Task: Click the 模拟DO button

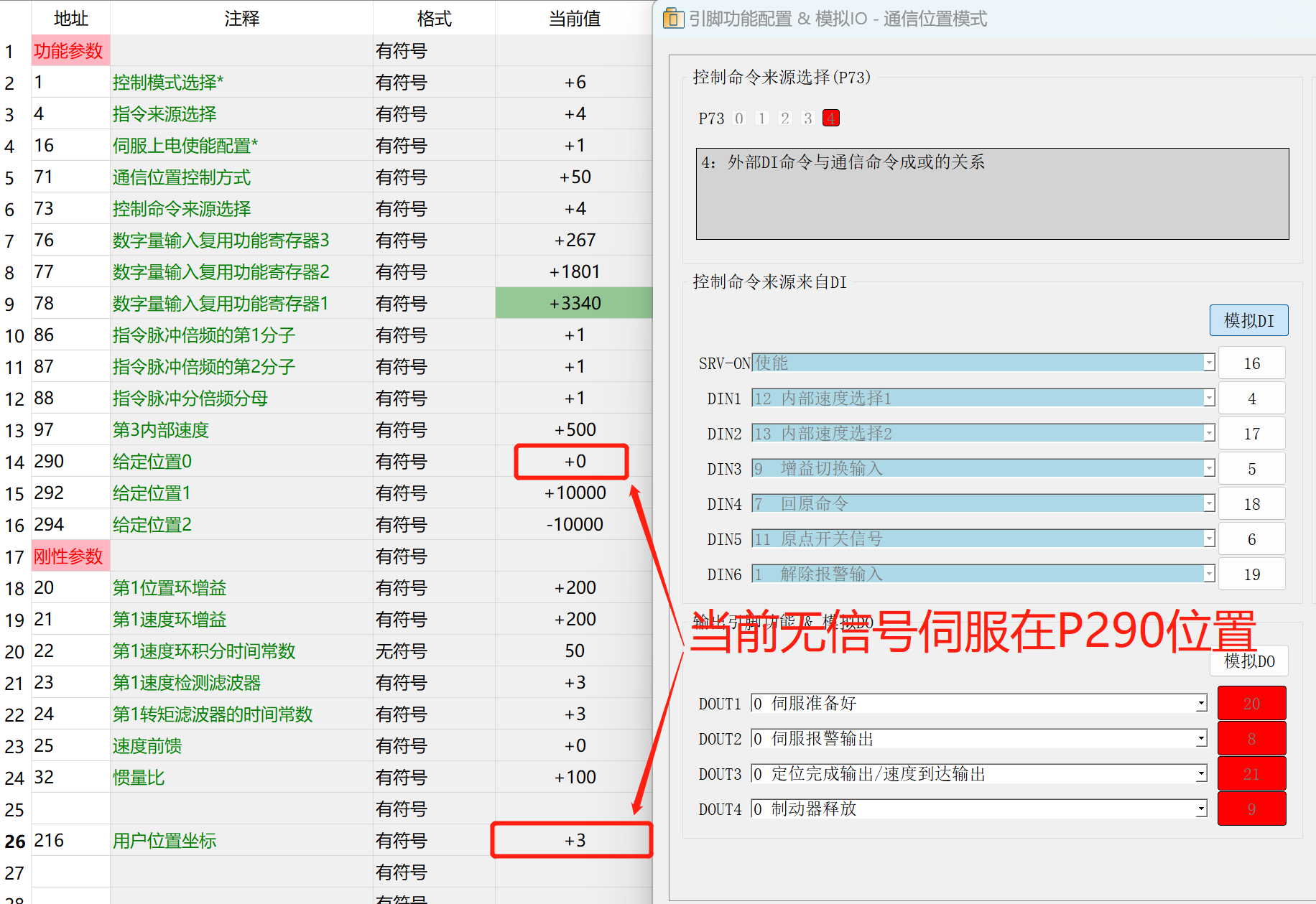Action: (1249, 661)
